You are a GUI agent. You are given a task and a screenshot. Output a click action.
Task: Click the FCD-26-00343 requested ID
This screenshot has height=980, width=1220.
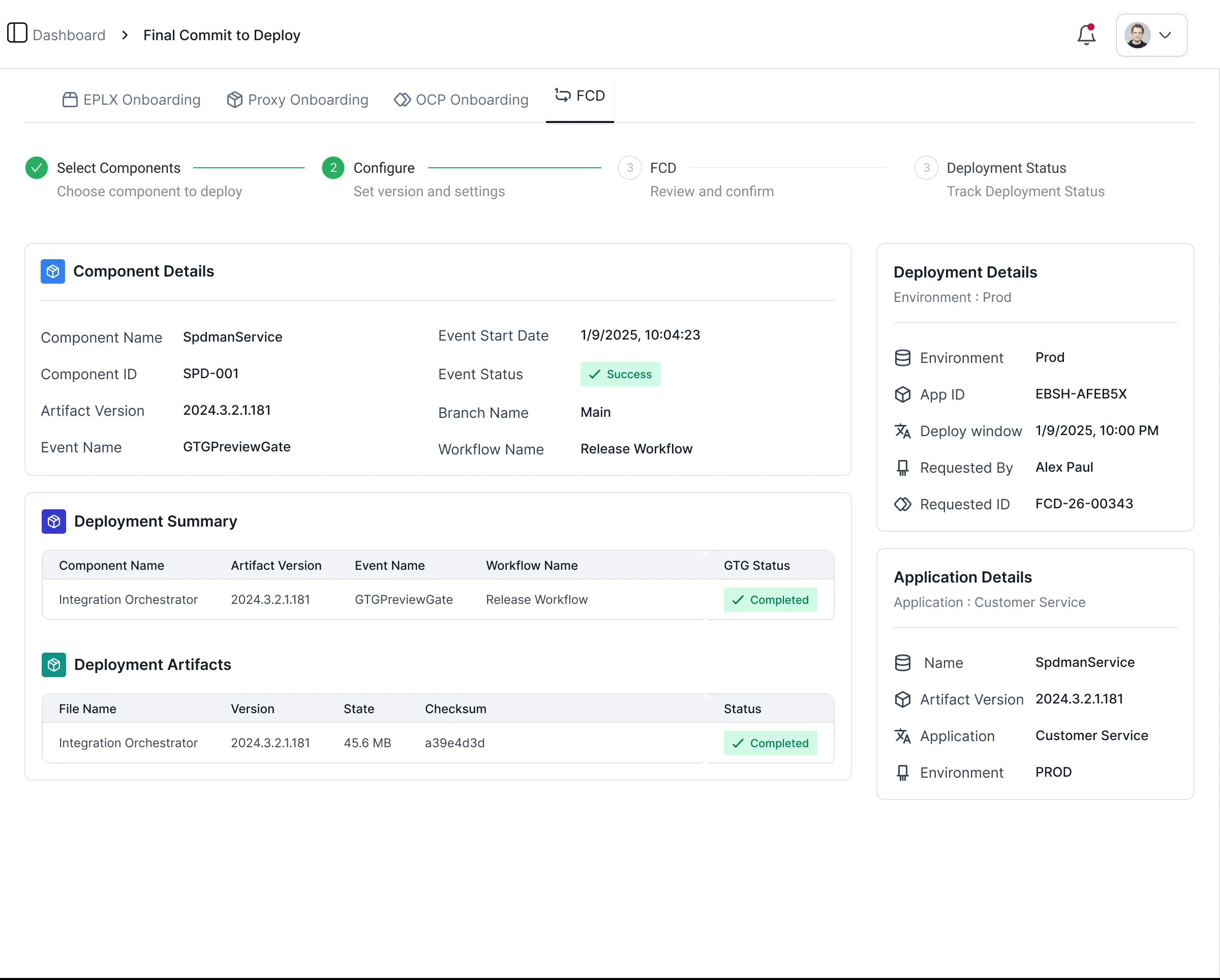1084,504
